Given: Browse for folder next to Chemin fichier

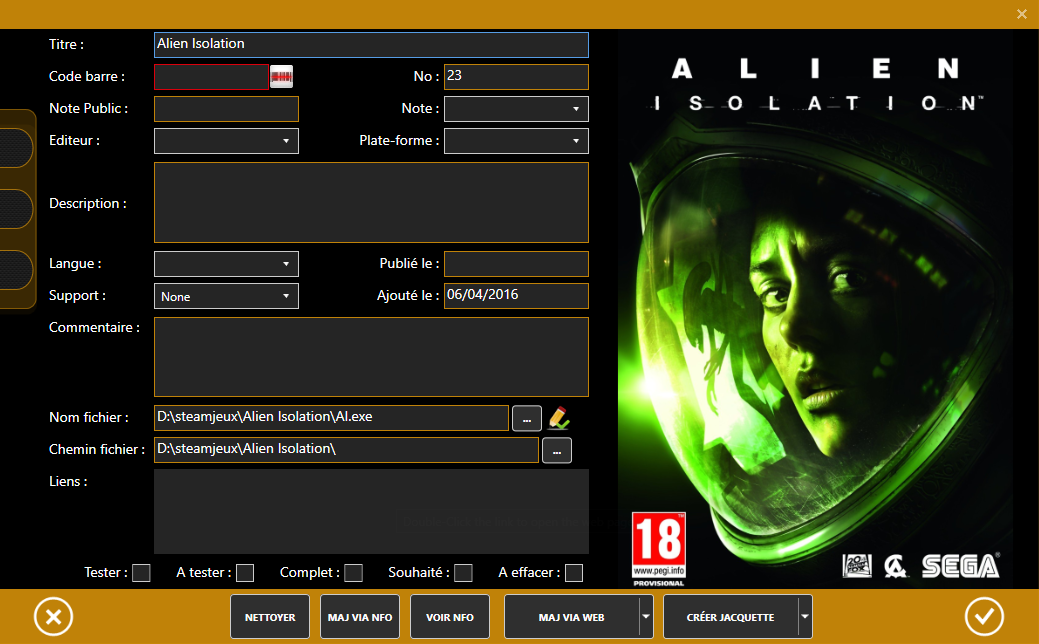Looking at the screenshot, I should coord(557,451).
